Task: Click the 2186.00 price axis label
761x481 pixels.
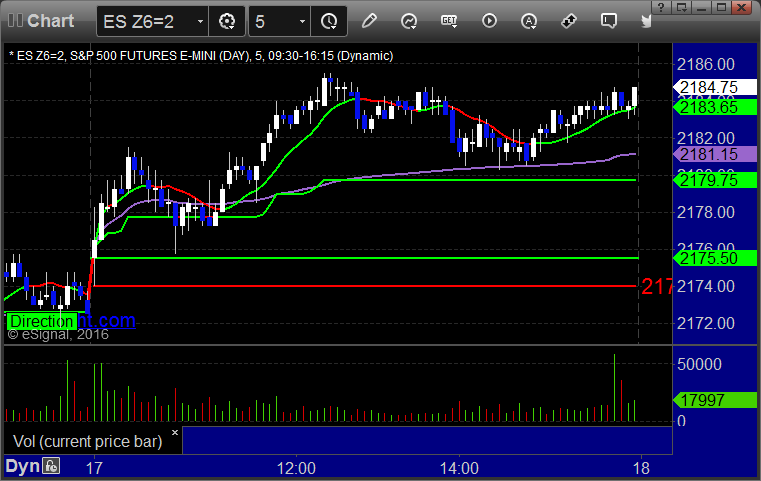Action: point(706,64)
